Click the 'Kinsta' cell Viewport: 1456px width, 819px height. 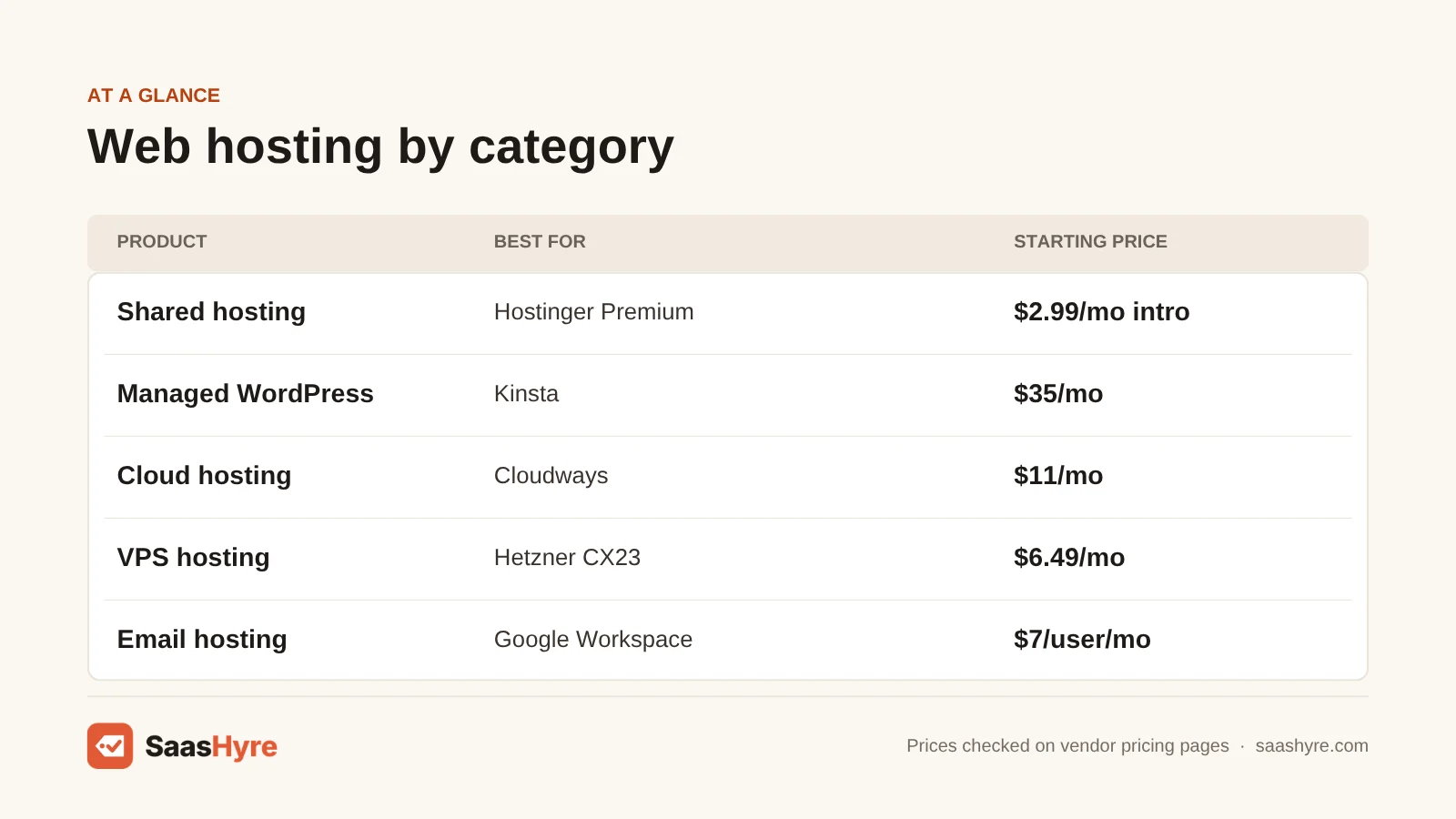pos(526,393)
